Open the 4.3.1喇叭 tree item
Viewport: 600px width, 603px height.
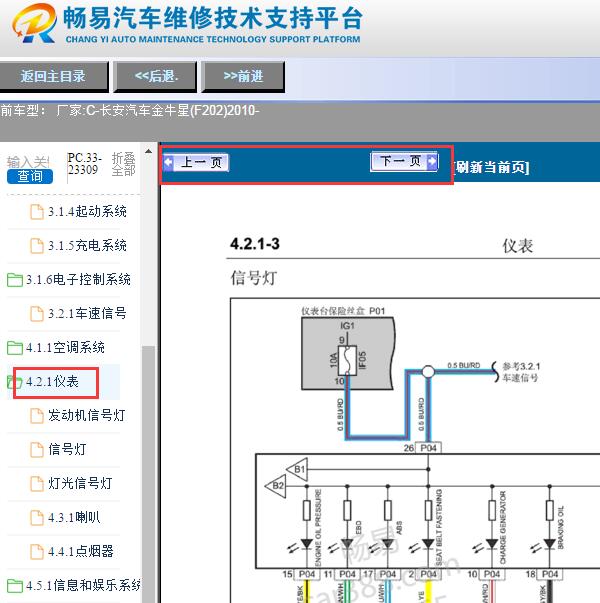click(x=74, y=517)
